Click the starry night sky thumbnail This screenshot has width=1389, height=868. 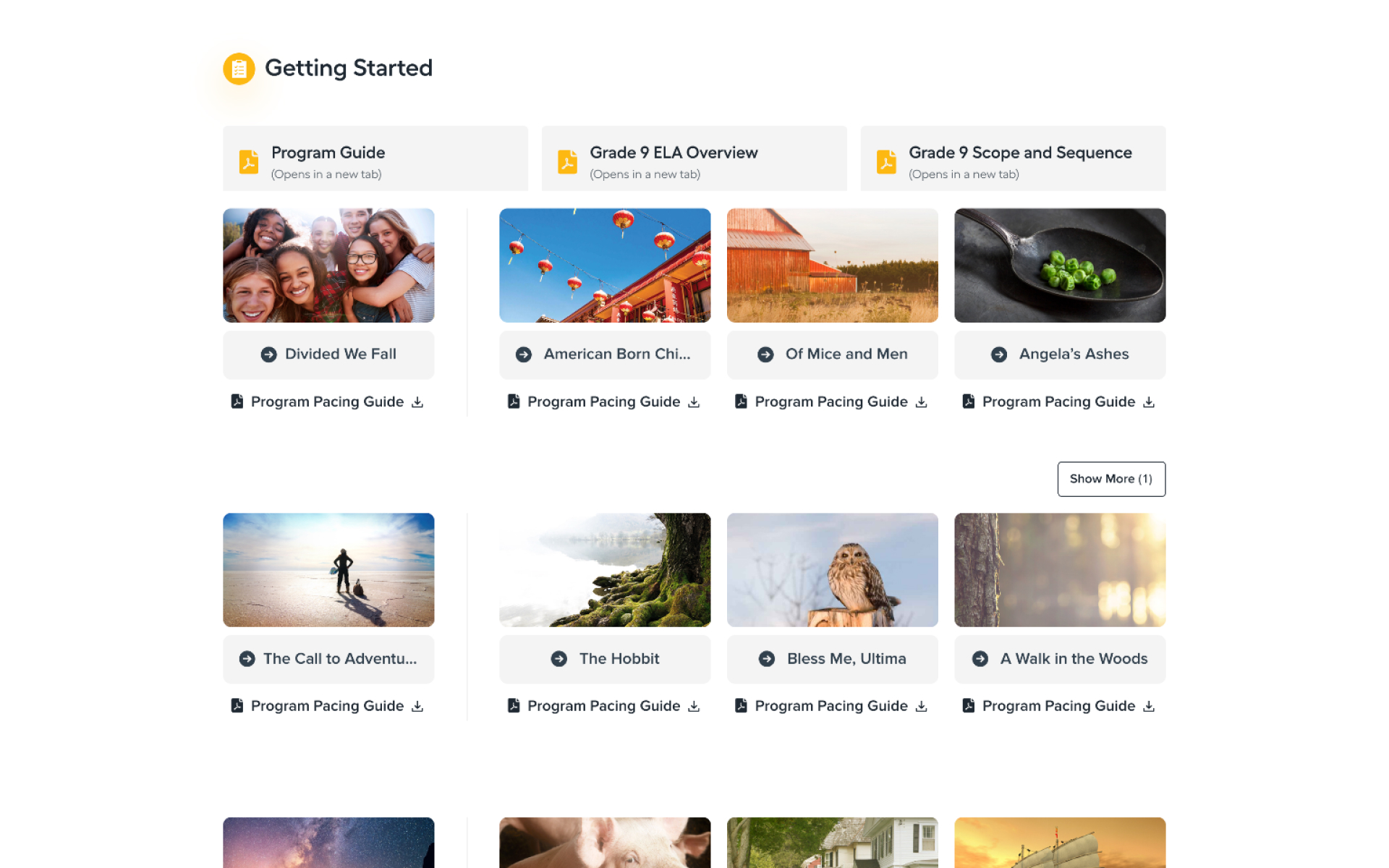328,843
